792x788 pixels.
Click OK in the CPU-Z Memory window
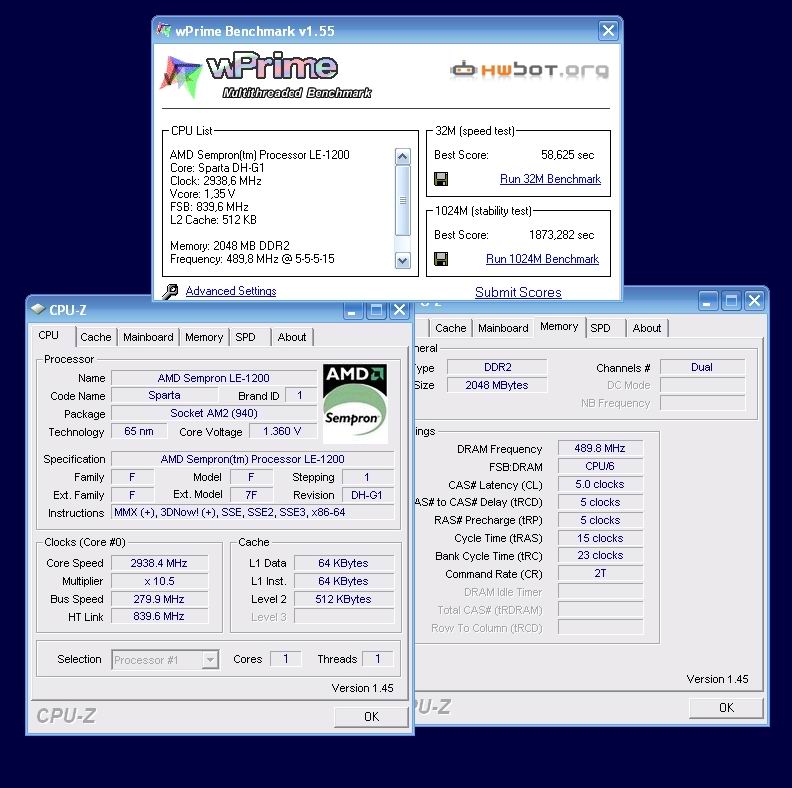pyautogui.click(x=726, y=708)
